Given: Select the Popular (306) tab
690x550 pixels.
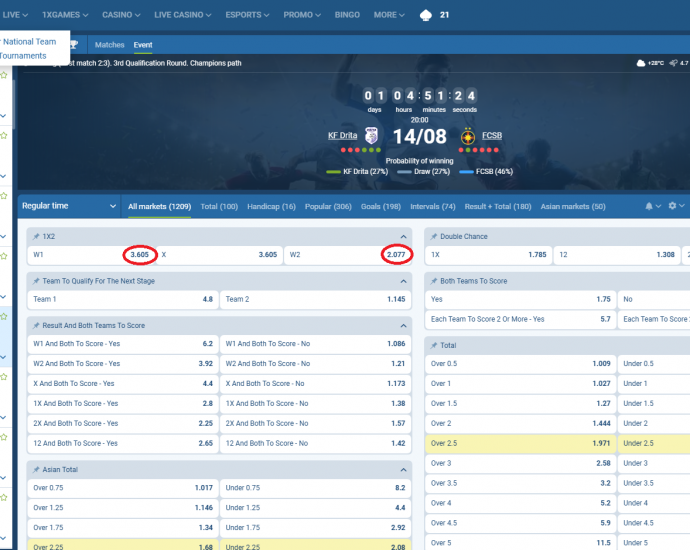Looking at the screenshot, I should 328,206.
